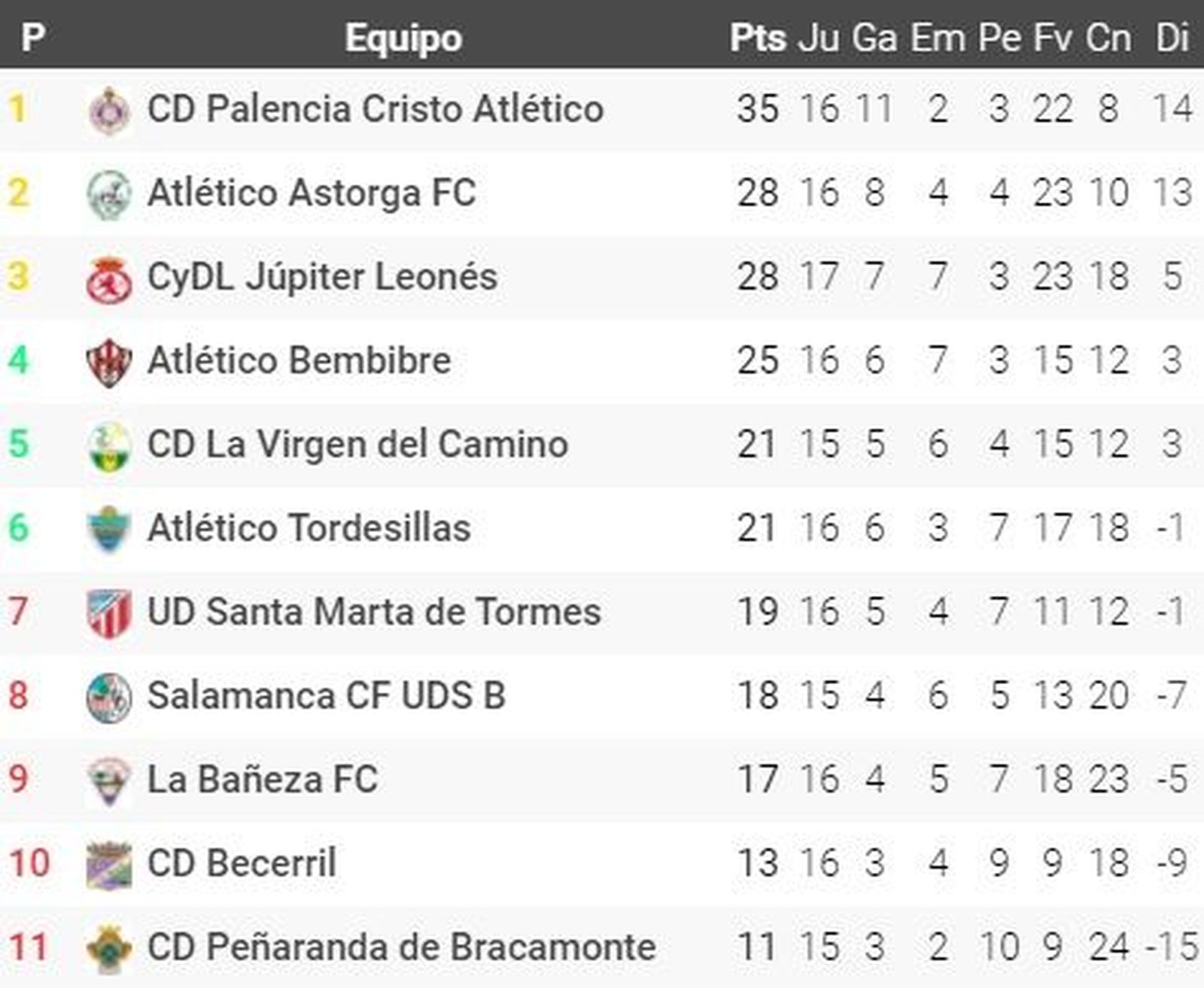Click the UD Santa Marta de Tormes crest
The height and width of the screenshot is (988, 1204).
[109, 613]
